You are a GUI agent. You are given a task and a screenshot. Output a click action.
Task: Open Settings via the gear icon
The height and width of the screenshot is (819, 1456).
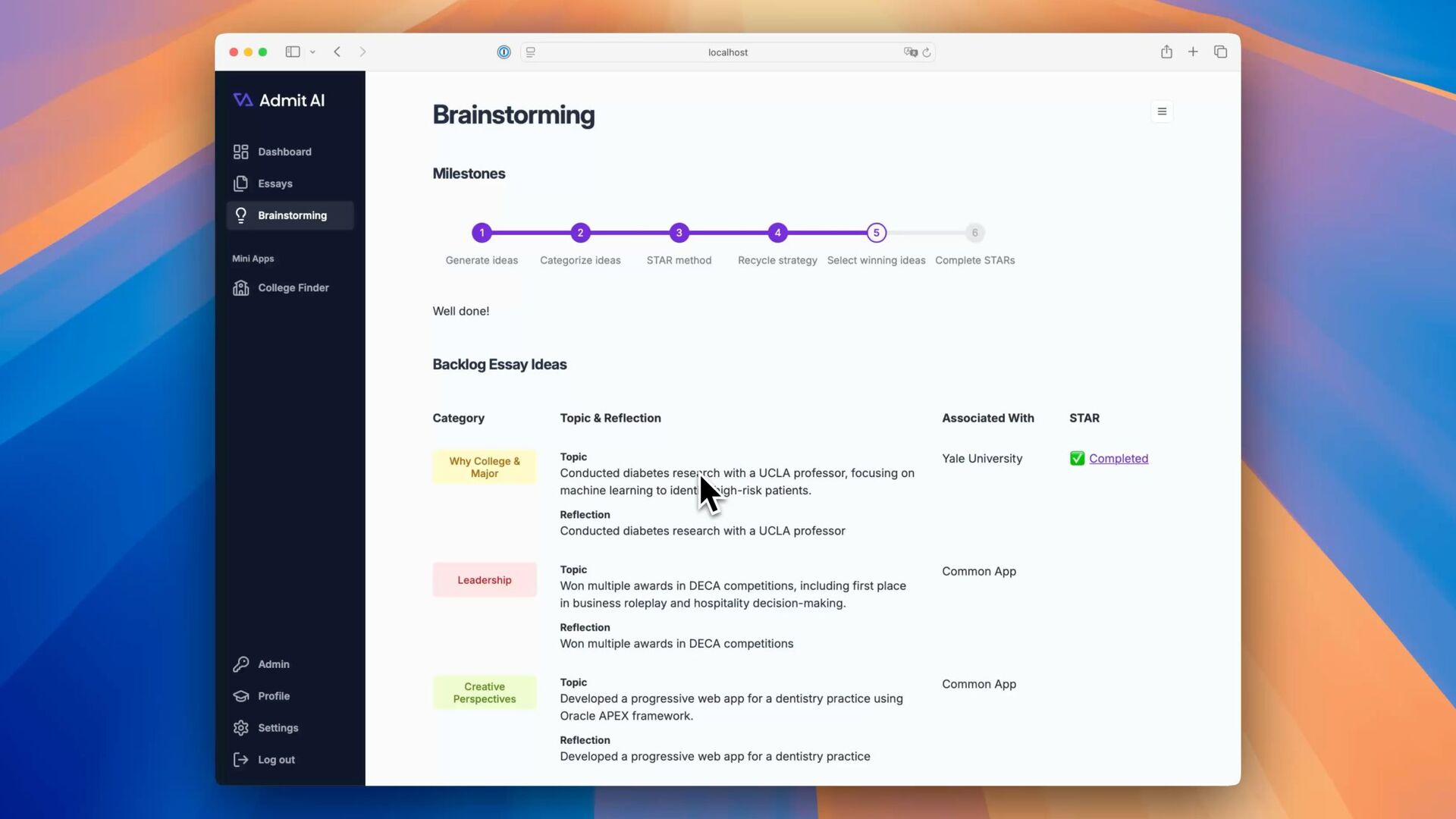241,728
